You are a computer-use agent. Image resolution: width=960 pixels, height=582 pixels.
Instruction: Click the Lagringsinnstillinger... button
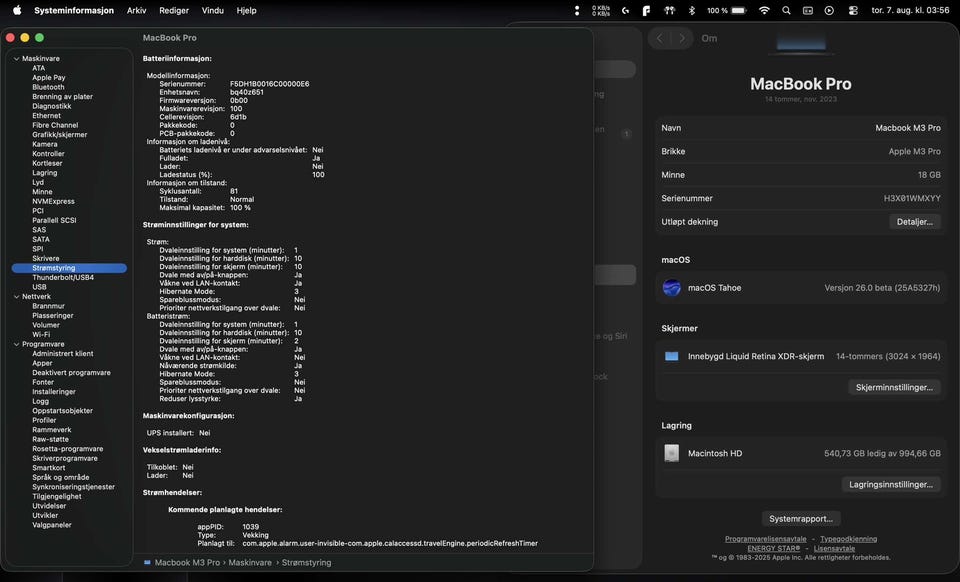click(891, 485)
